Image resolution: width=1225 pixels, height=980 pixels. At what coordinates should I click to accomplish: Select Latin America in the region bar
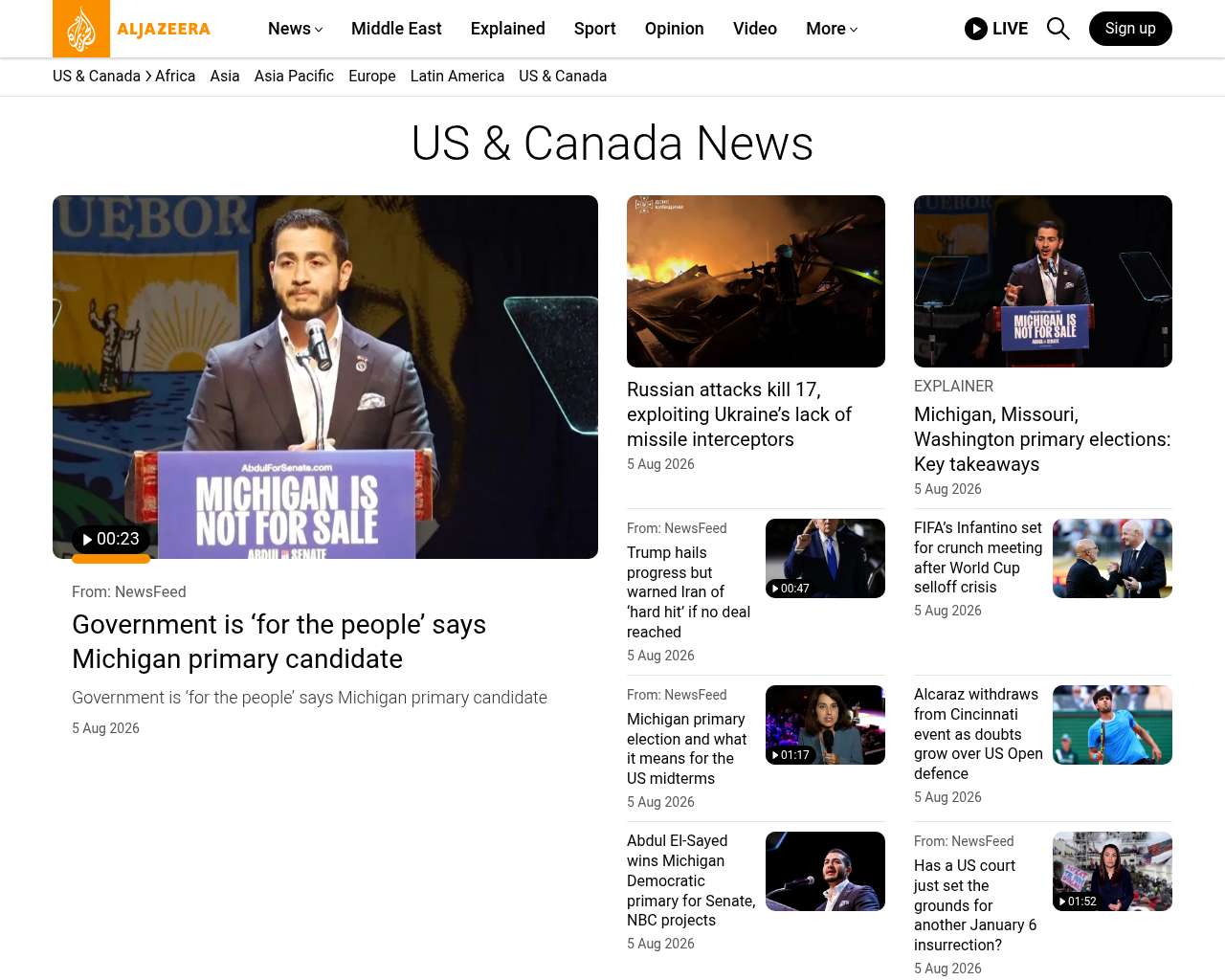[457, 76]
